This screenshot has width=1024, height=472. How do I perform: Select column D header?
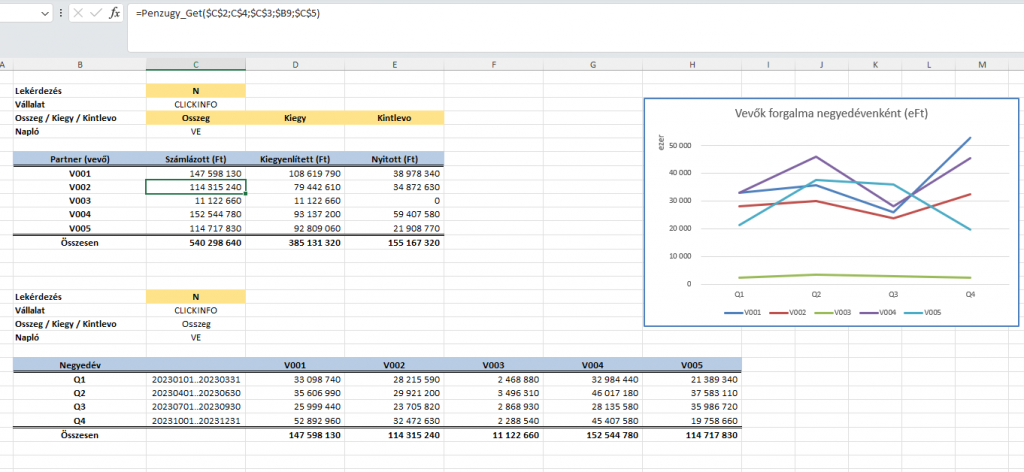[x=295, y=65]
